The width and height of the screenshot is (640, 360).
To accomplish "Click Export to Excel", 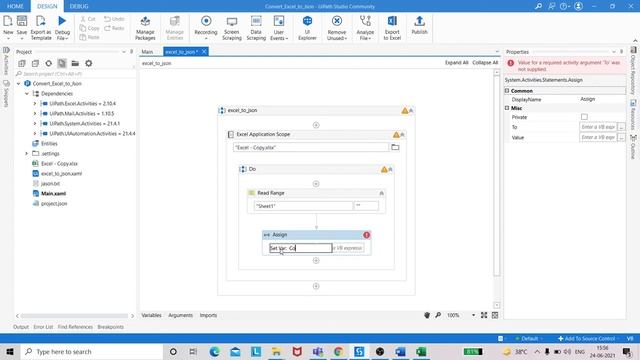I will click(392, 28).
